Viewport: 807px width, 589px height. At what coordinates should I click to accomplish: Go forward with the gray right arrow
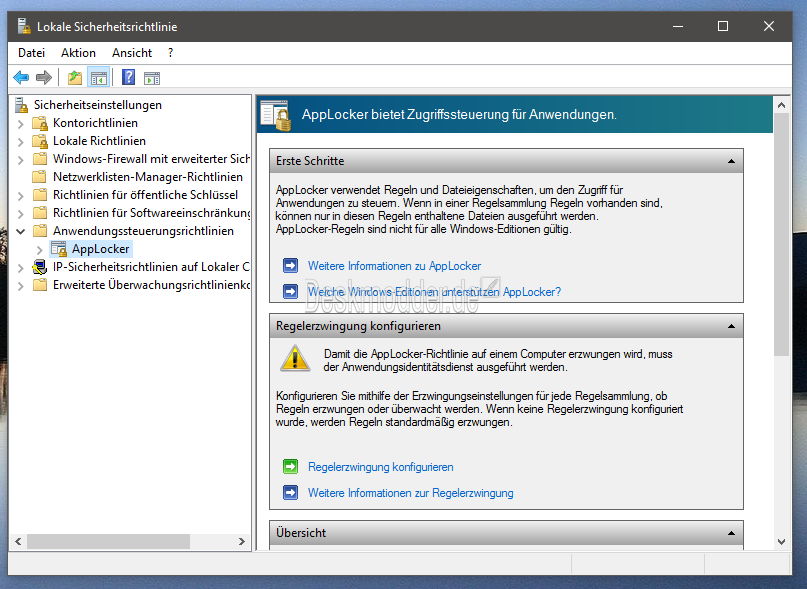tap(44, 78)
